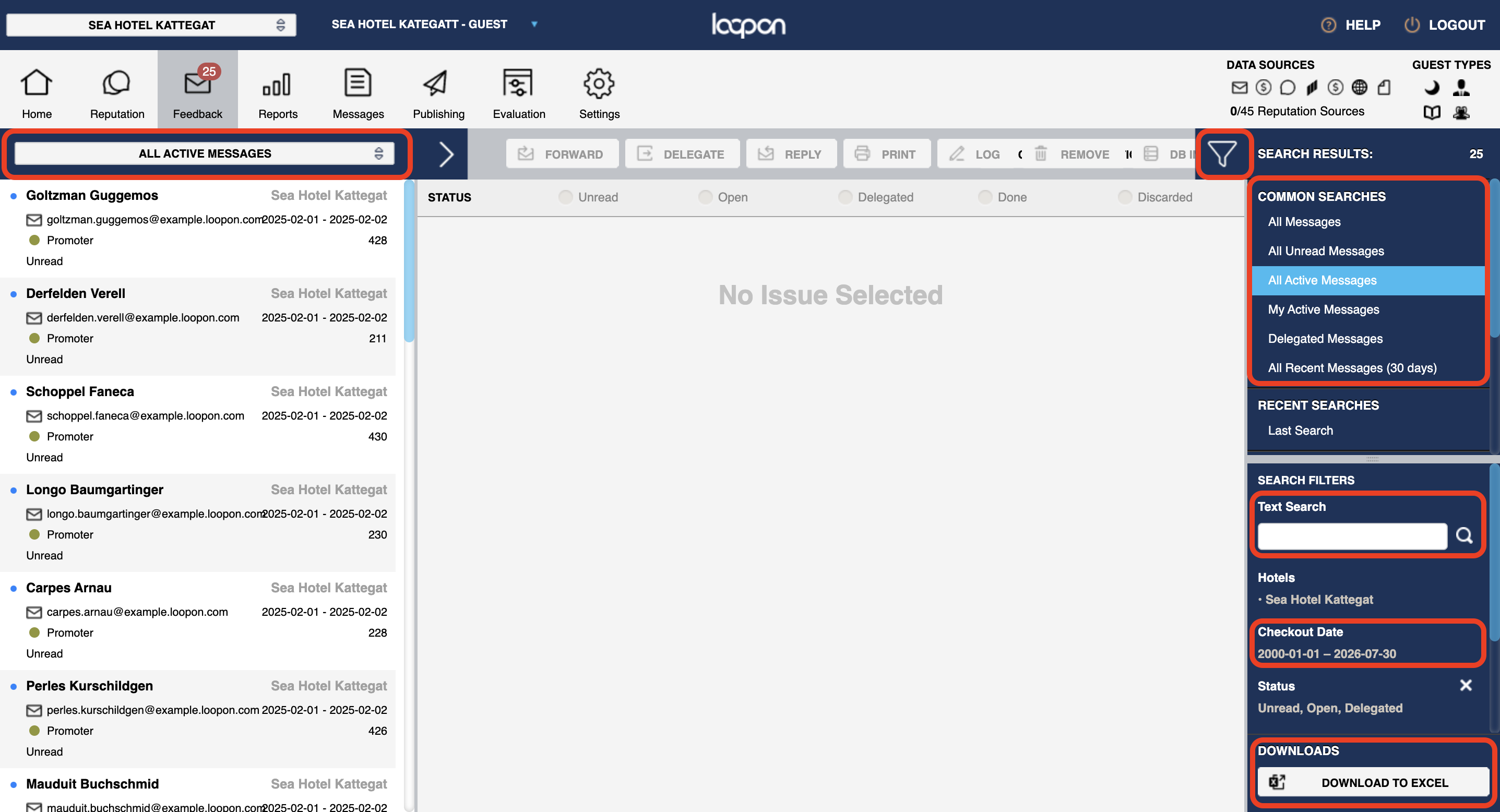Screen dimensions: 1500x812
Task: Select the group guest type icon
Action: coord(1461,112)
